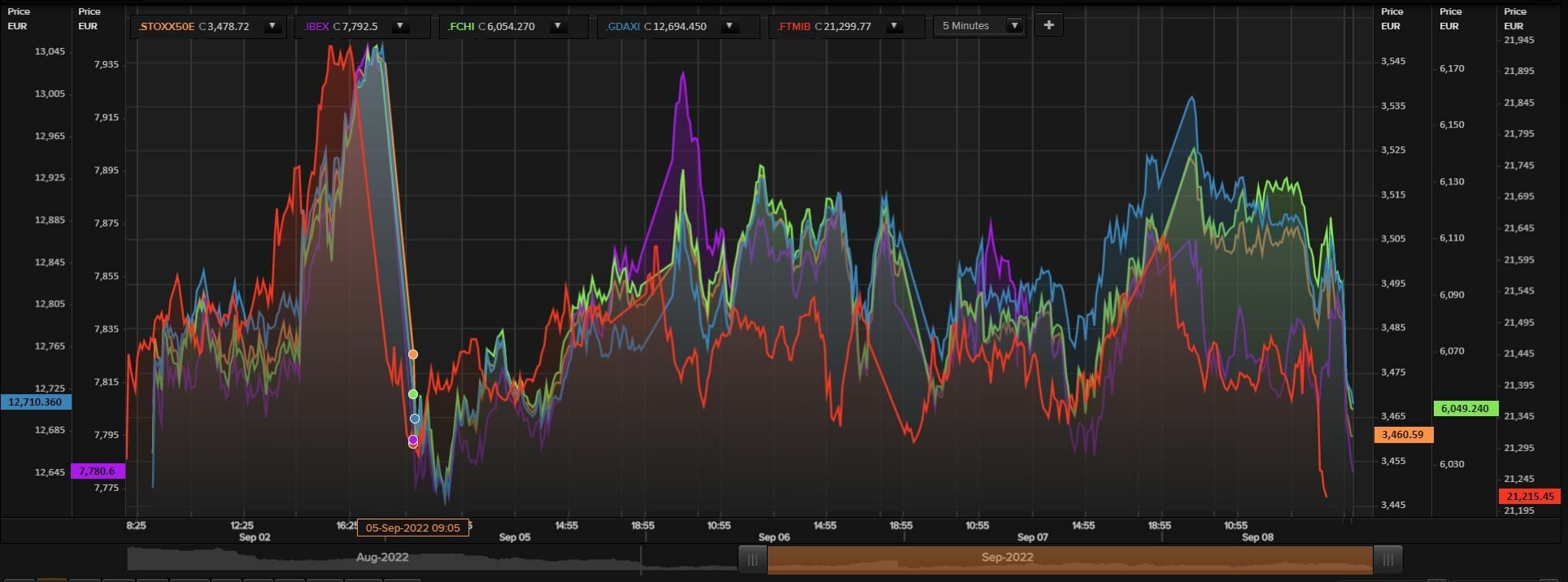Click the orange 3,460.59 price tag
This screenshot has width=1568, height=582.
1403,435
